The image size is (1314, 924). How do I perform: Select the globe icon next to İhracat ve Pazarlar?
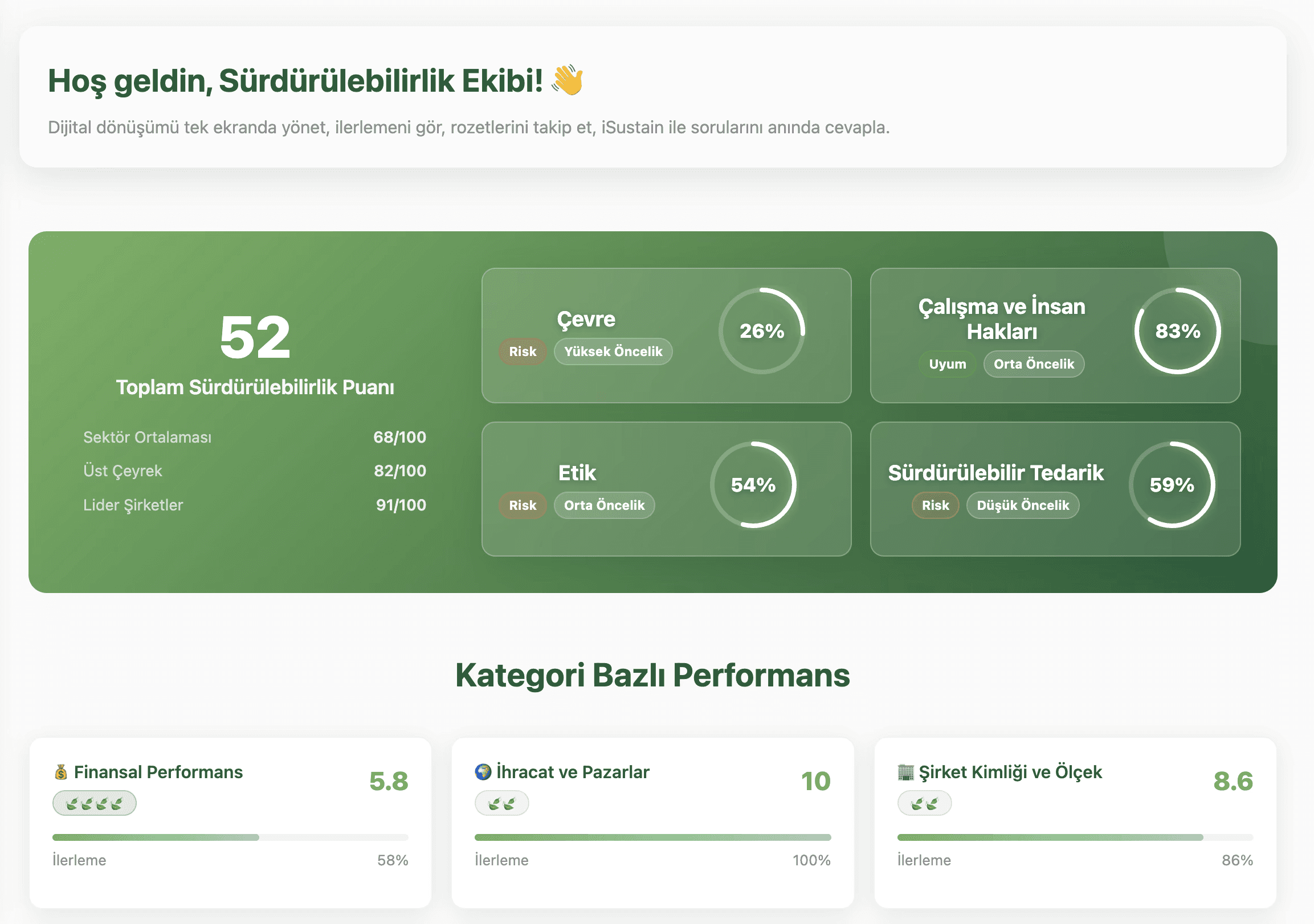point(484,772)
